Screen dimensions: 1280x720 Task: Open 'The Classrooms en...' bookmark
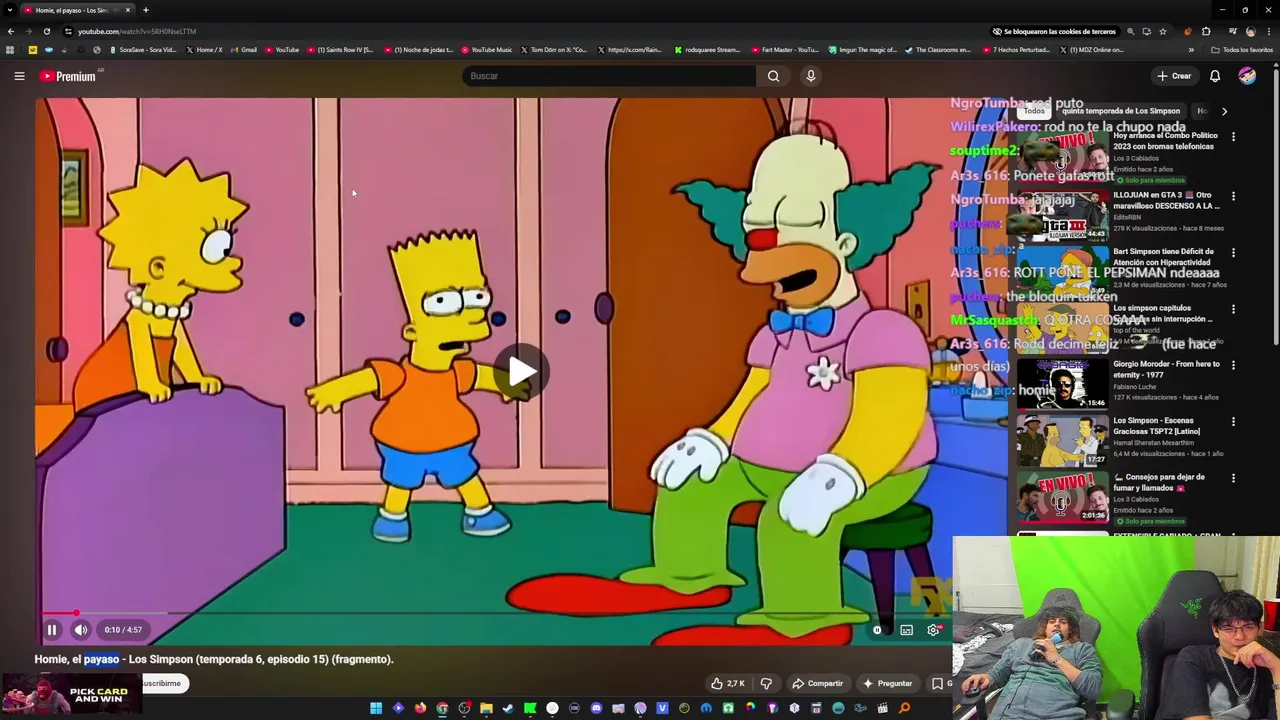(937, 50)
